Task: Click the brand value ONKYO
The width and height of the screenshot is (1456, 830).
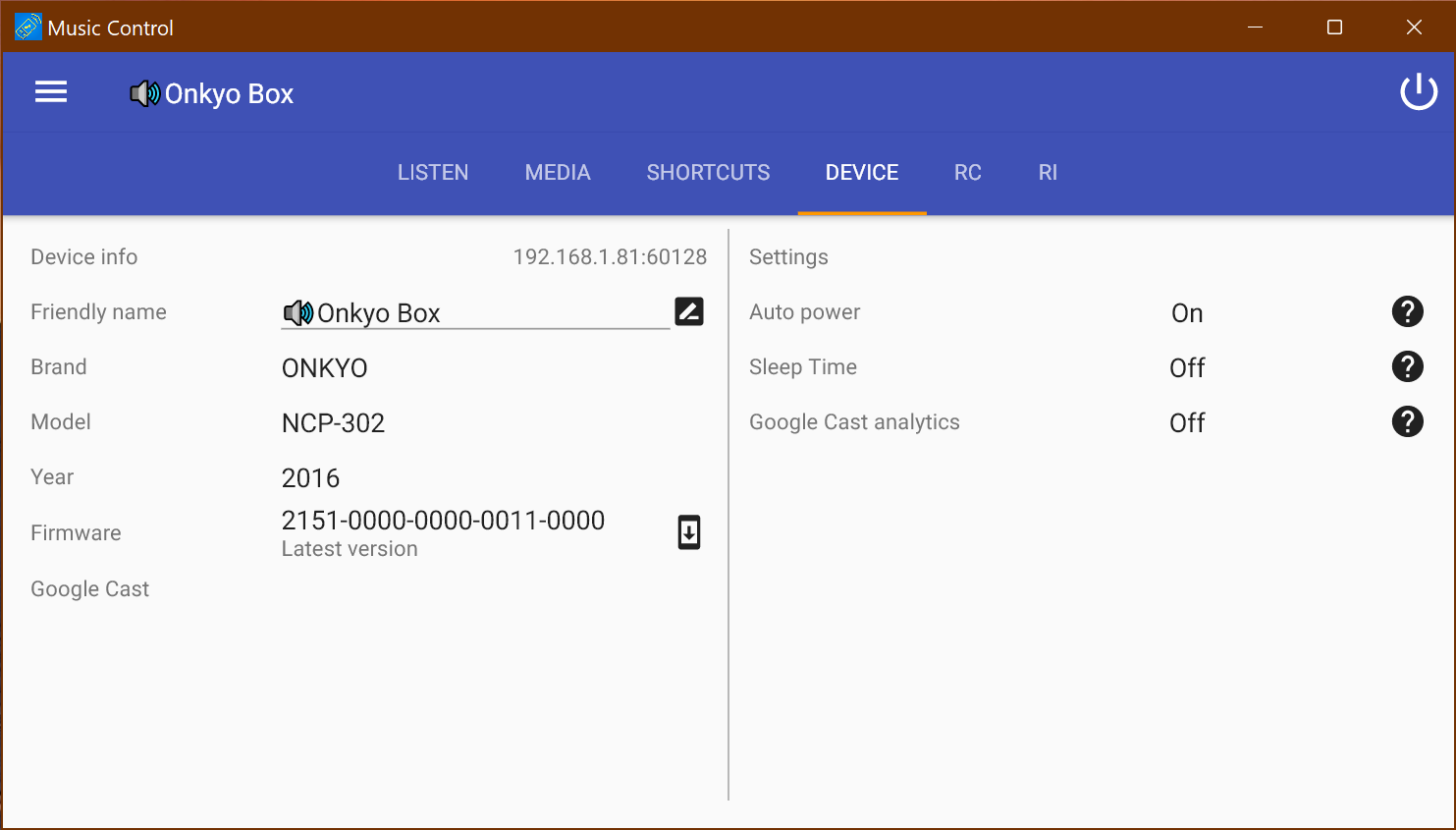Action: pos(324,368)
